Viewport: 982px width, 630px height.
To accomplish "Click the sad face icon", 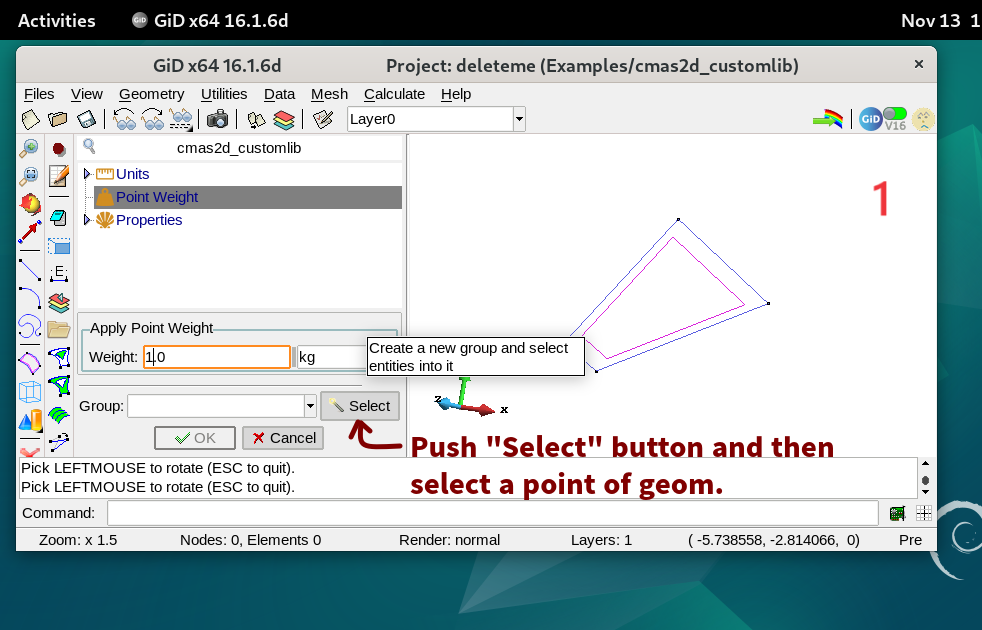I will pos(923,119).
